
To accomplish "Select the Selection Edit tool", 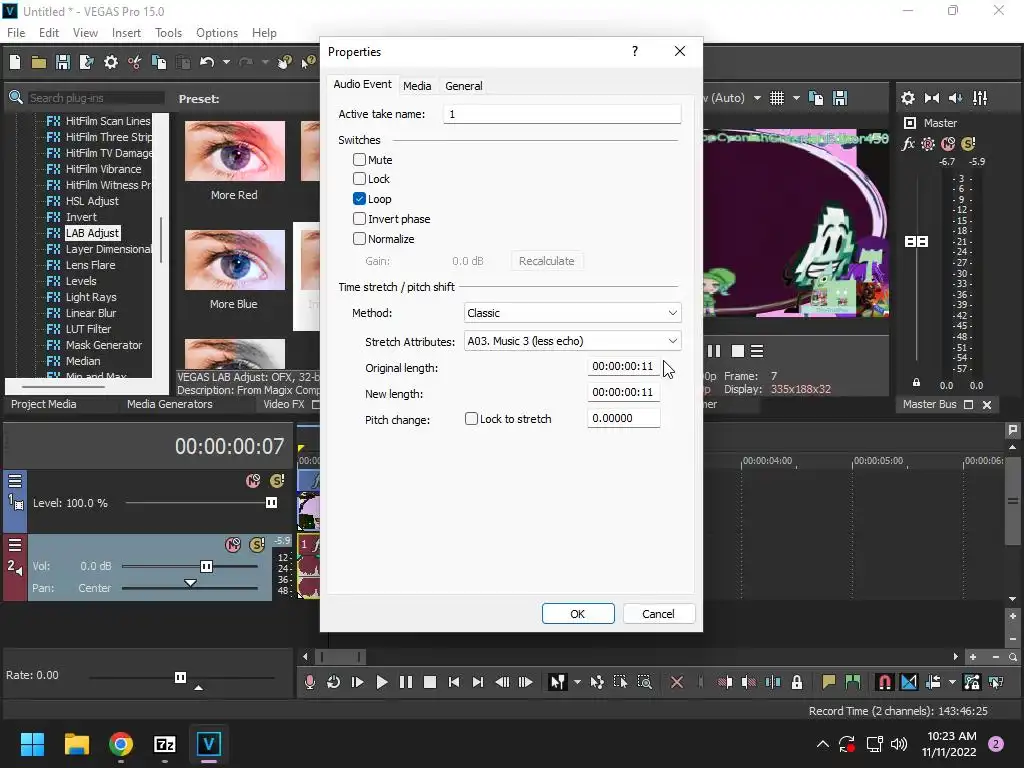I will (x=620, y=682).
